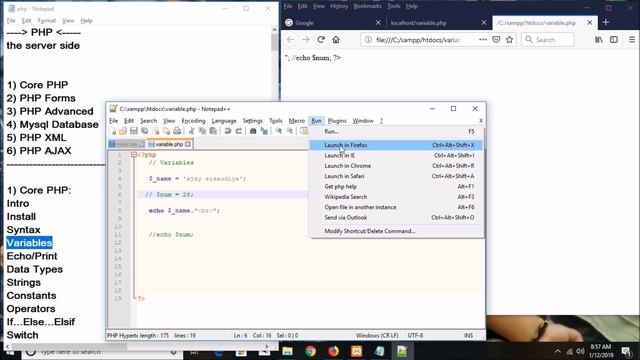The height and width of the screenshot is (360, 640).
Task: Click the Find binoculars icon in Notepad++
Action: (x=253, y=131)
